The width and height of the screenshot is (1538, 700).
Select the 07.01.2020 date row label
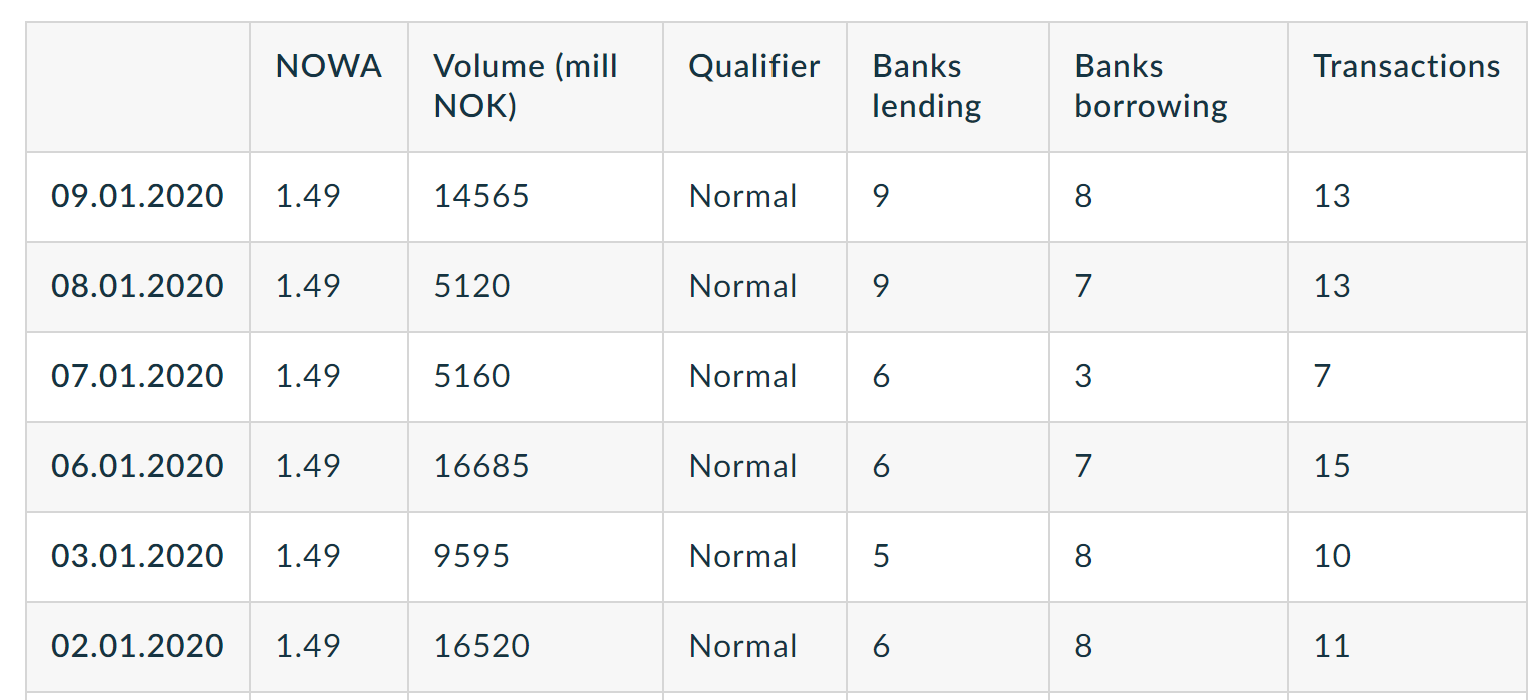click(x=137, y=376)
